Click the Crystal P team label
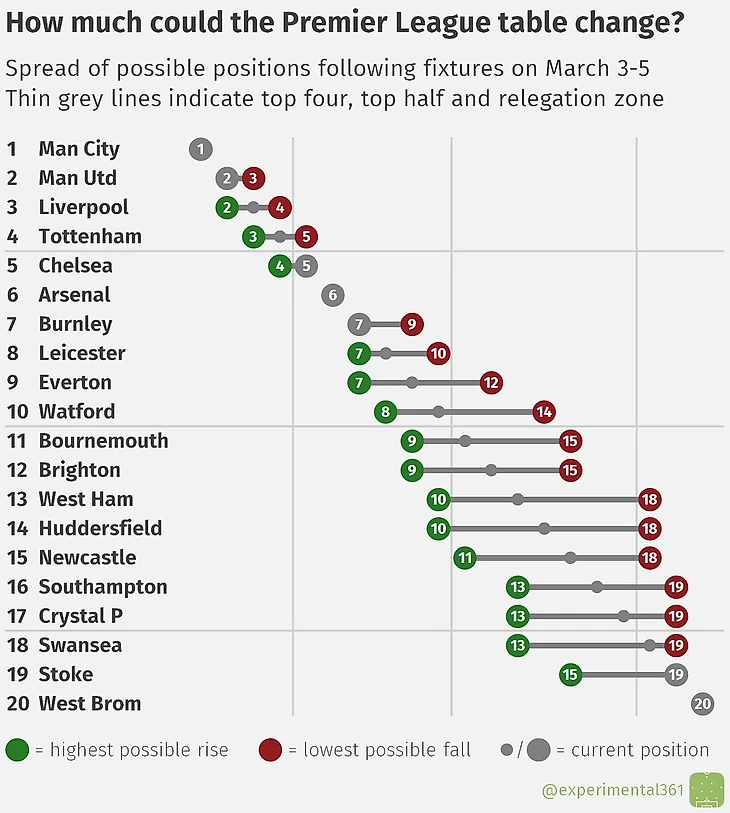 [x=80, y=616]
